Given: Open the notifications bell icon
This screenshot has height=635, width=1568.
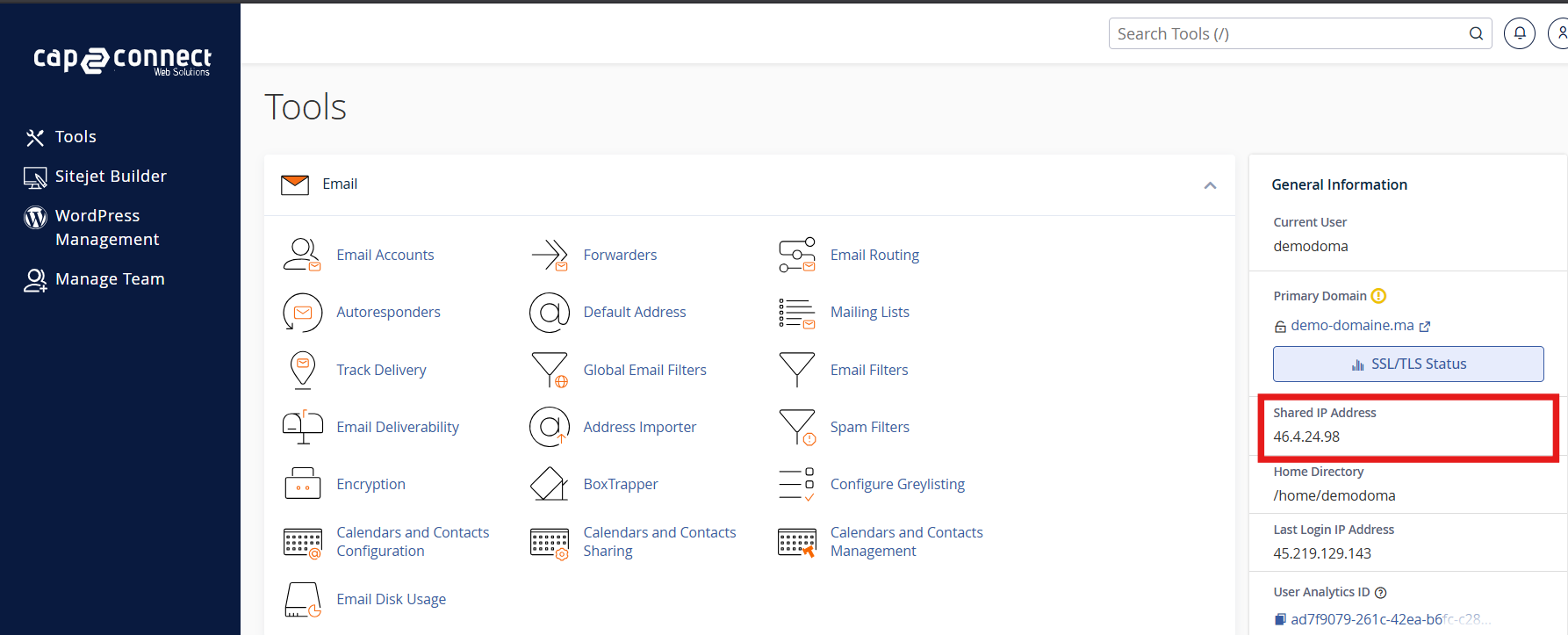Looking at the screenshot, I should pyautogui.click(x=1519, y=33).
